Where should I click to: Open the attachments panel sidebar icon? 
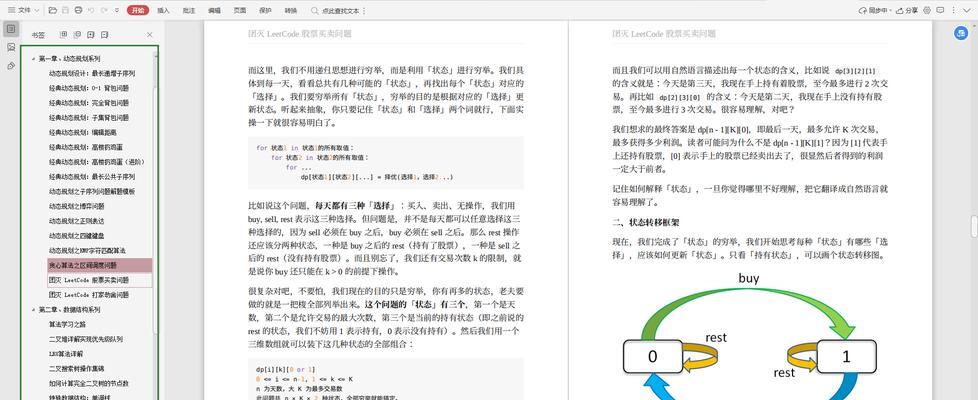pyautogui.click(x=11, y=66)
